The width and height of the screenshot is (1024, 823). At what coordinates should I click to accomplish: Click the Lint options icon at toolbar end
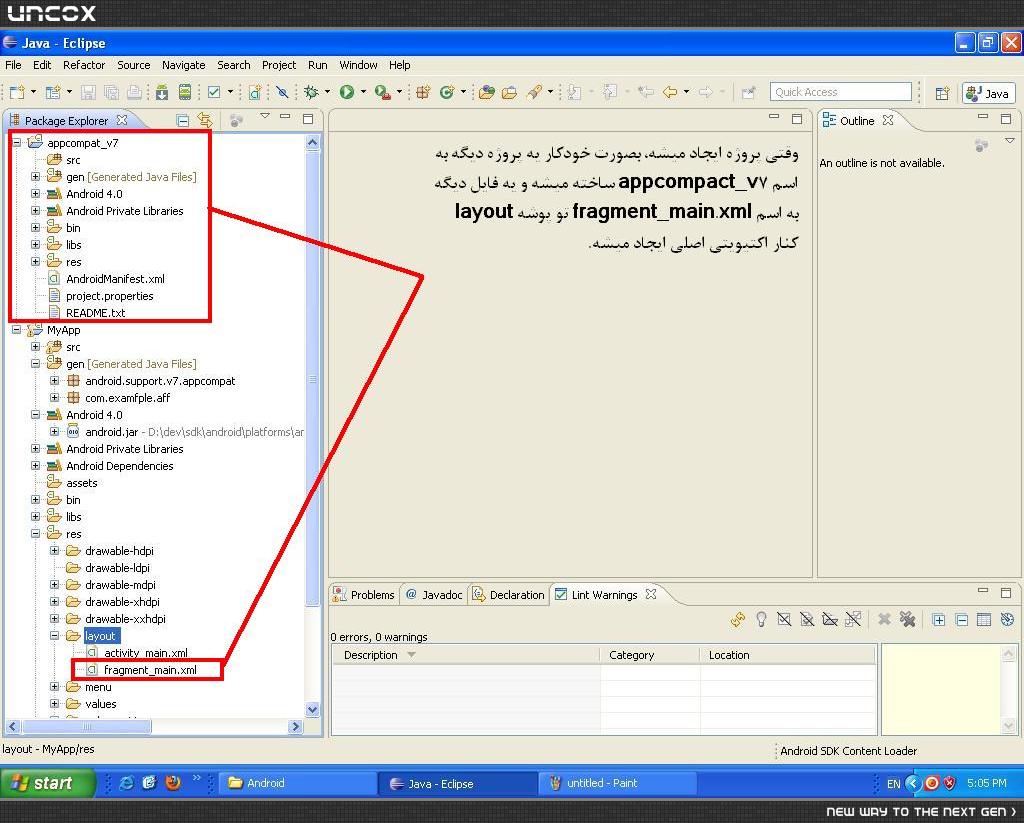coord(1007,619)
